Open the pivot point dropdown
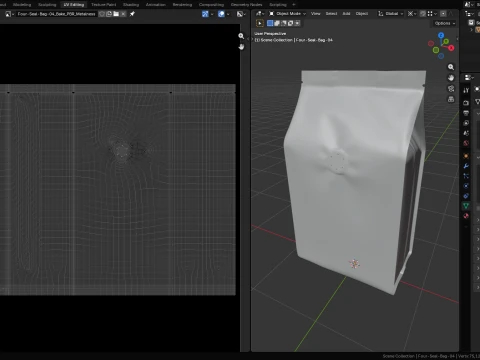The image size is (480, 360). coord(412,14)
